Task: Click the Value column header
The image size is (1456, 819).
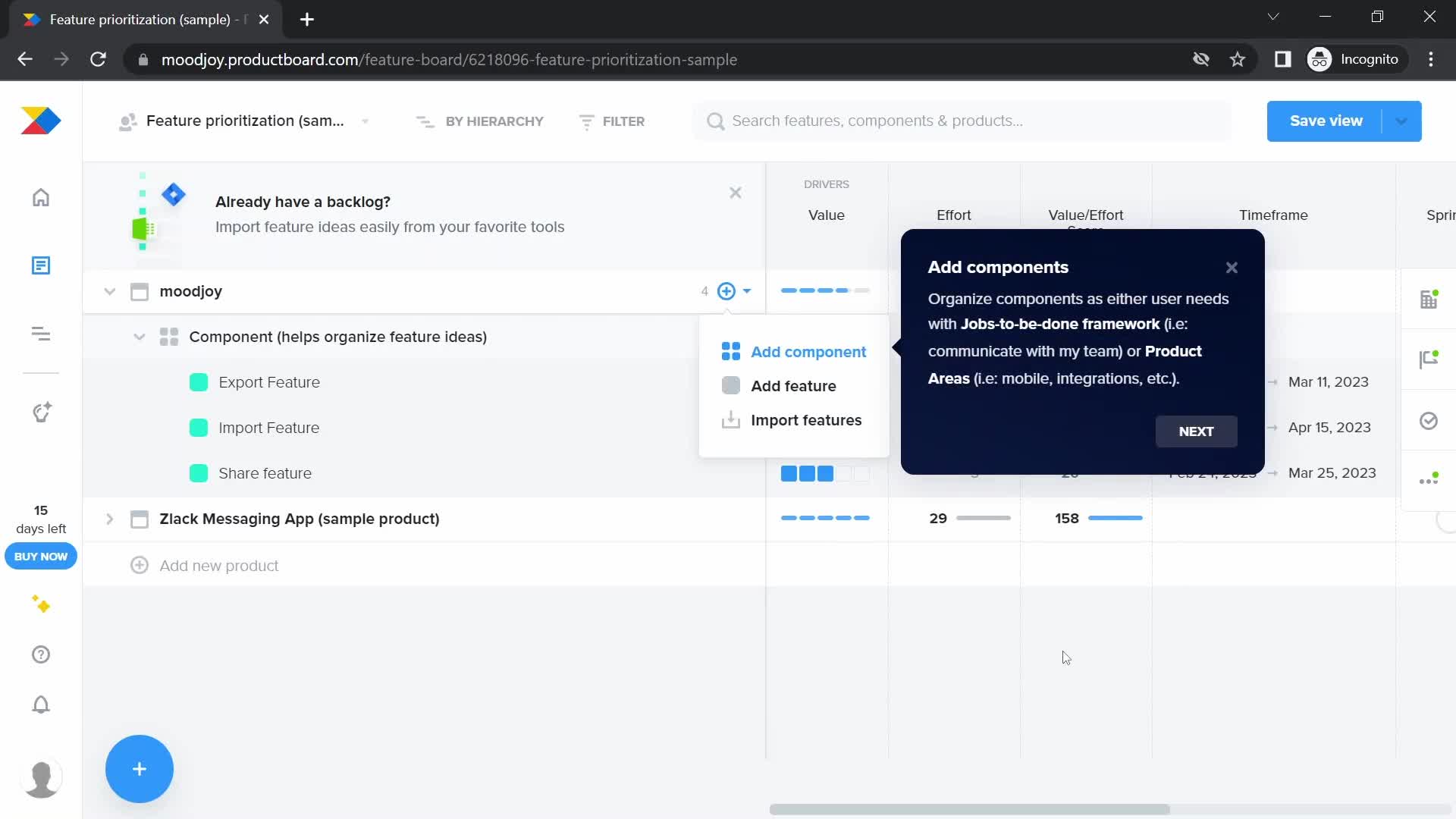Action: point(827,215)
